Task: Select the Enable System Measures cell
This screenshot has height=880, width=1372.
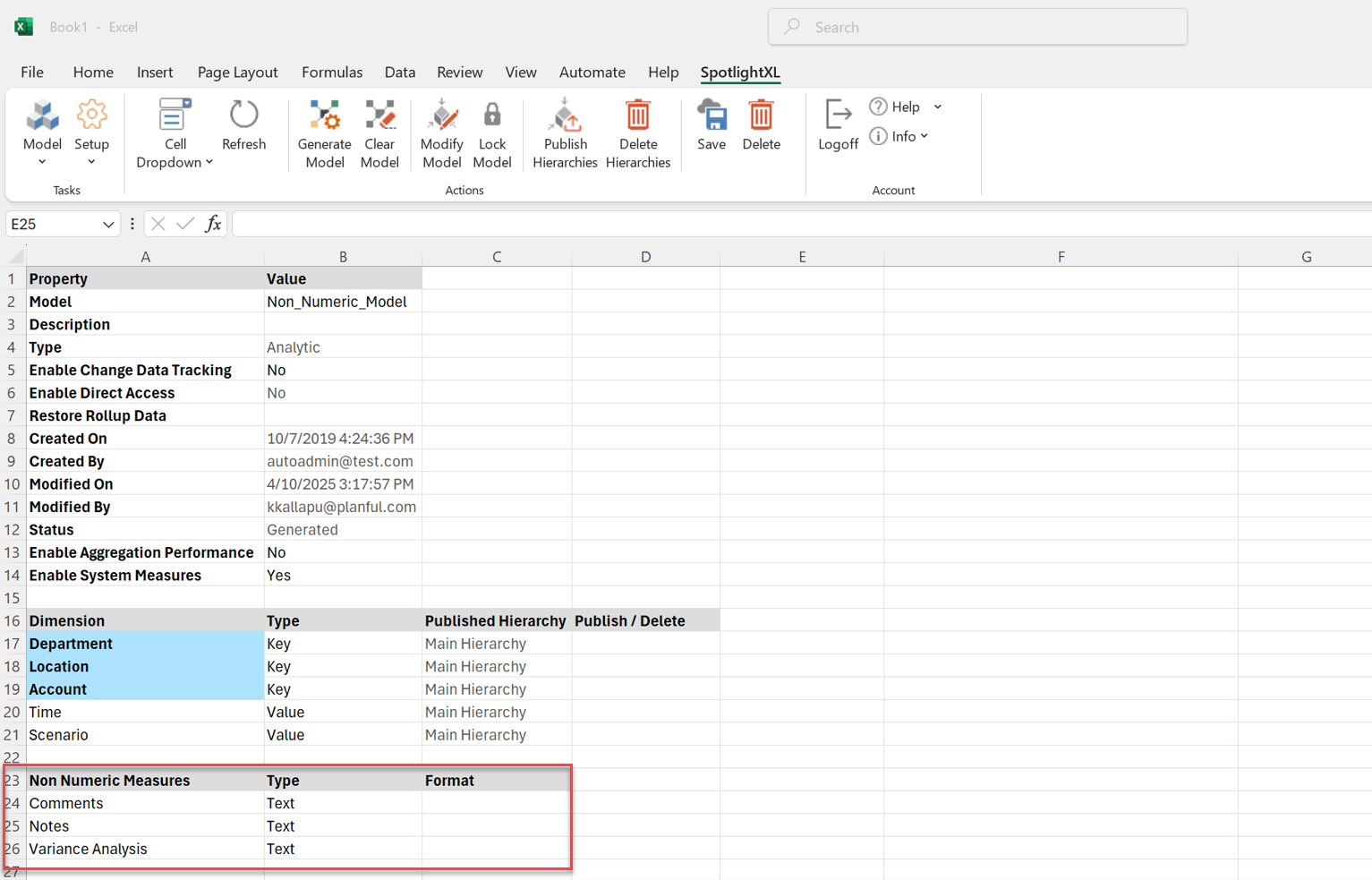Action: click(145, 576)
